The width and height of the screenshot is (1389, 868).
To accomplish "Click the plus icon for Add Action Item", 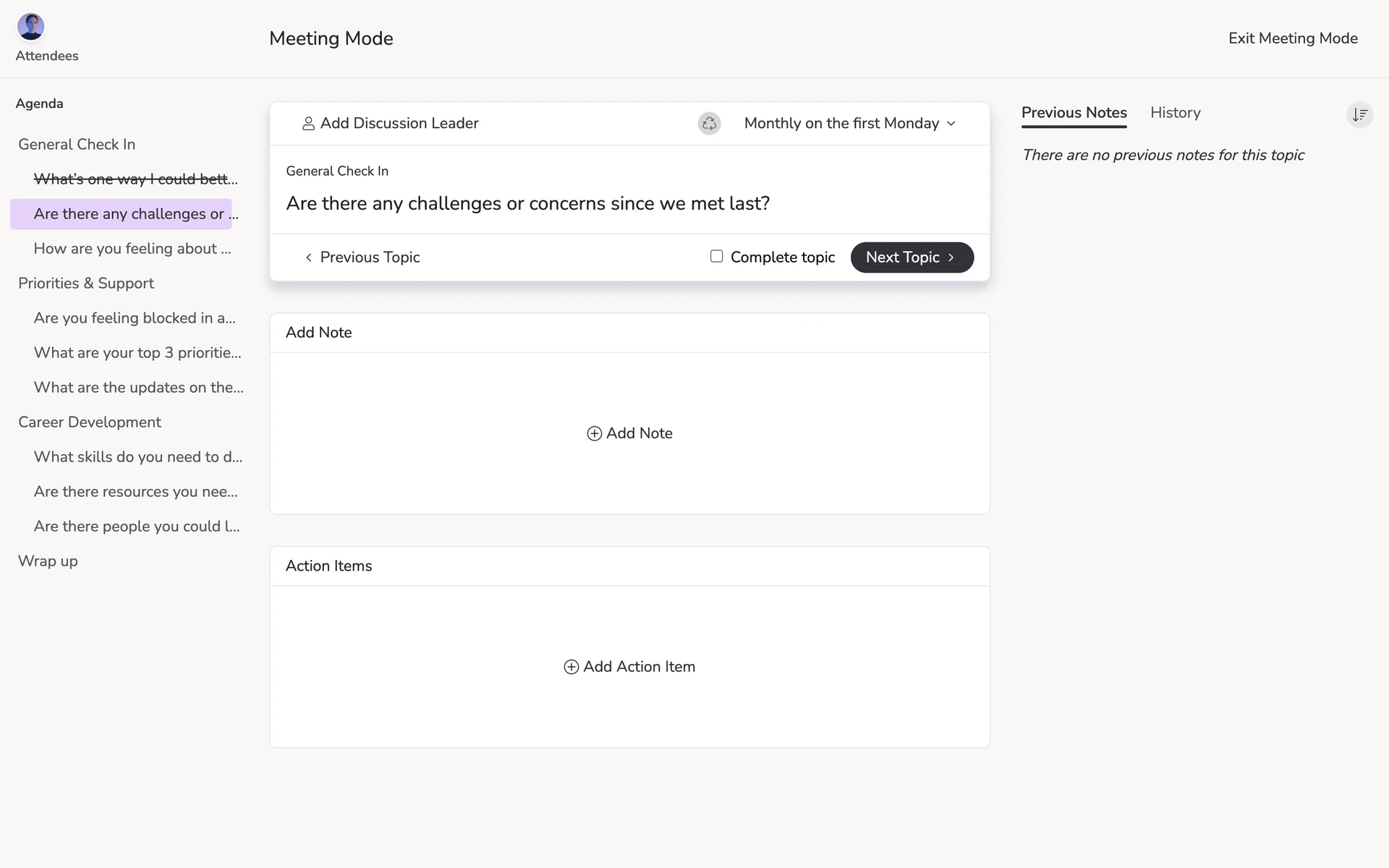I will [571, 667].
